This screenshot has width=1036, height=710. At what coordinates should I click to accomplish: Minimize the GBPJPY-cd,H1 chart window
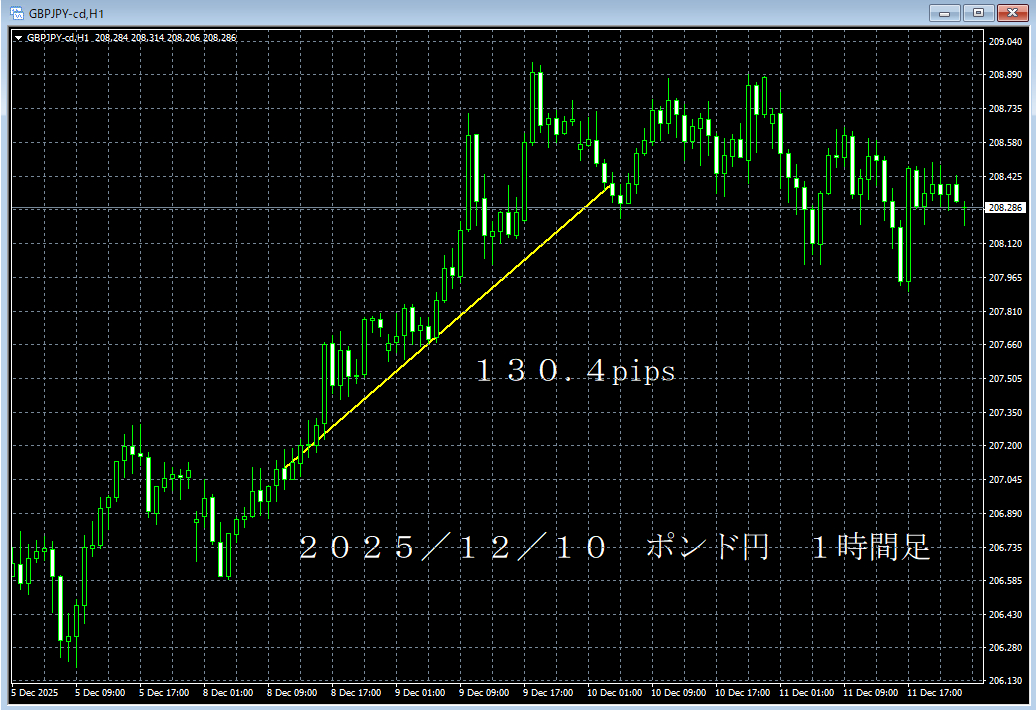pyautogui.click(x=945, y=13)
